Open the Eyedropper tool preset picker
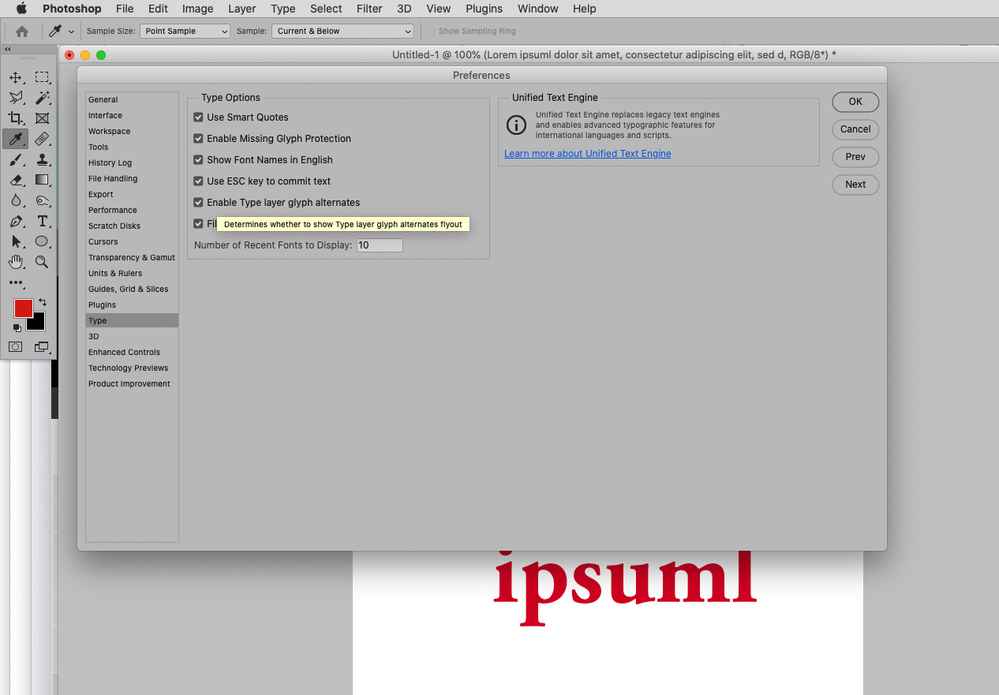 coord(62,31)
